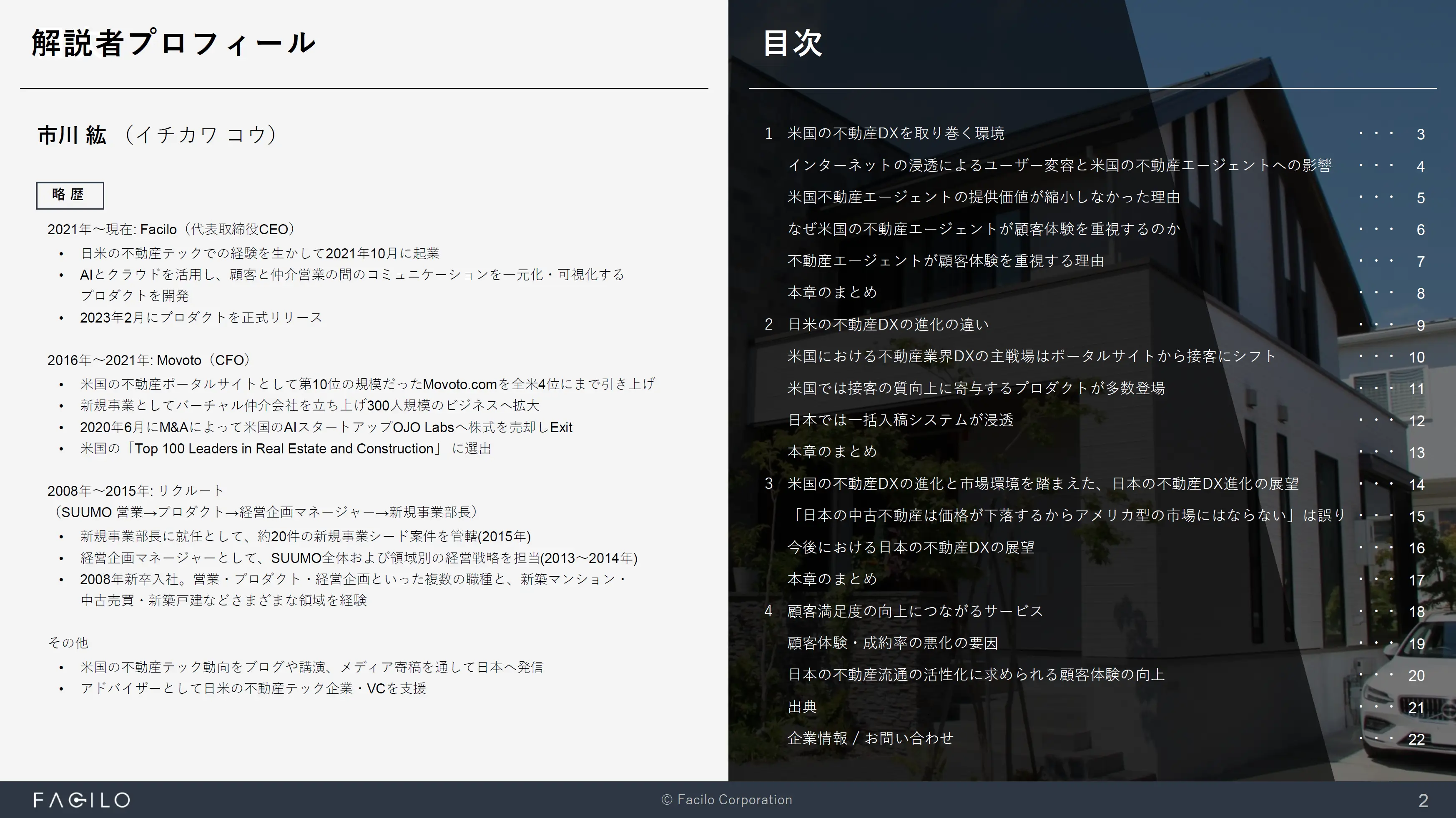
Task: Click the 目次 heading
Action: pos(793,43)
